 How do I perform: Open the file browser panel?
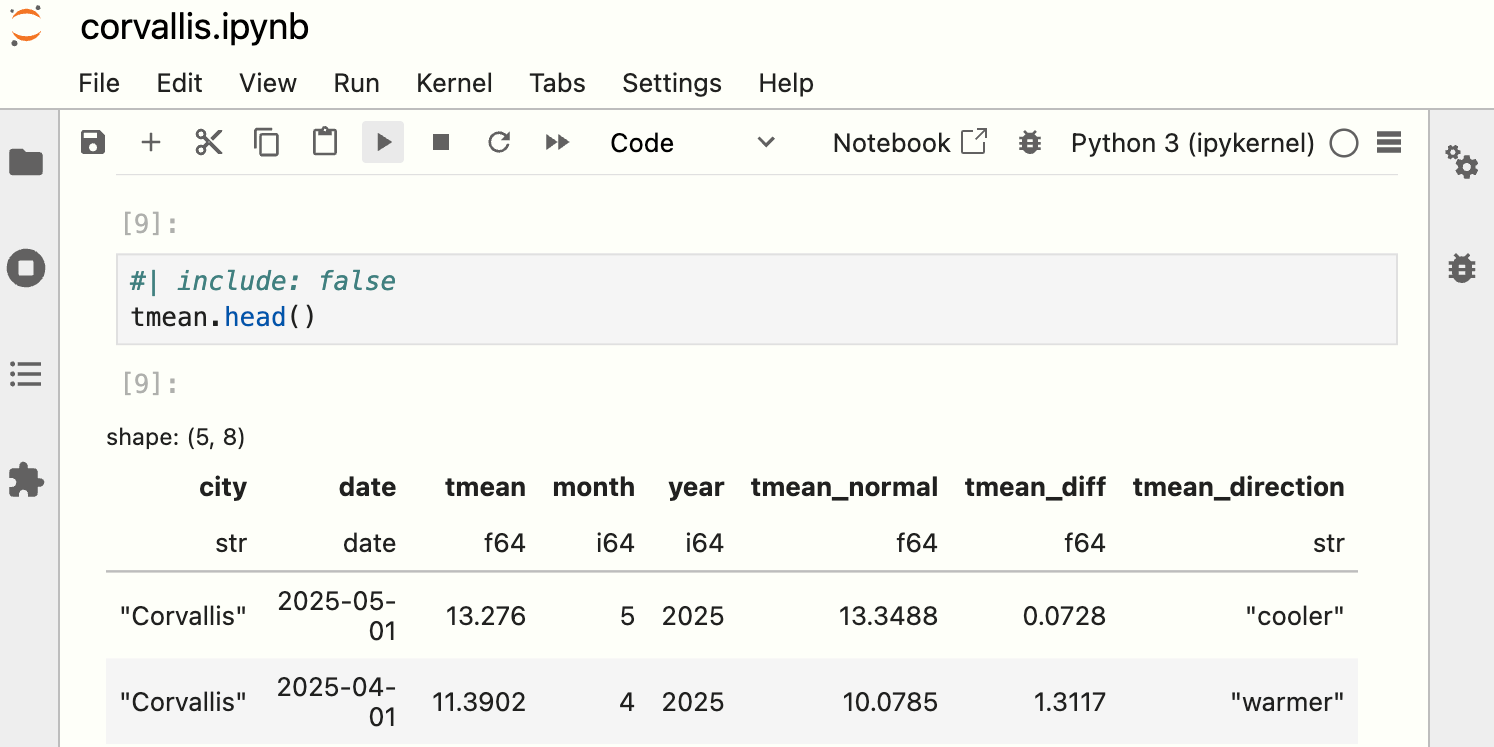click(25, 163)
